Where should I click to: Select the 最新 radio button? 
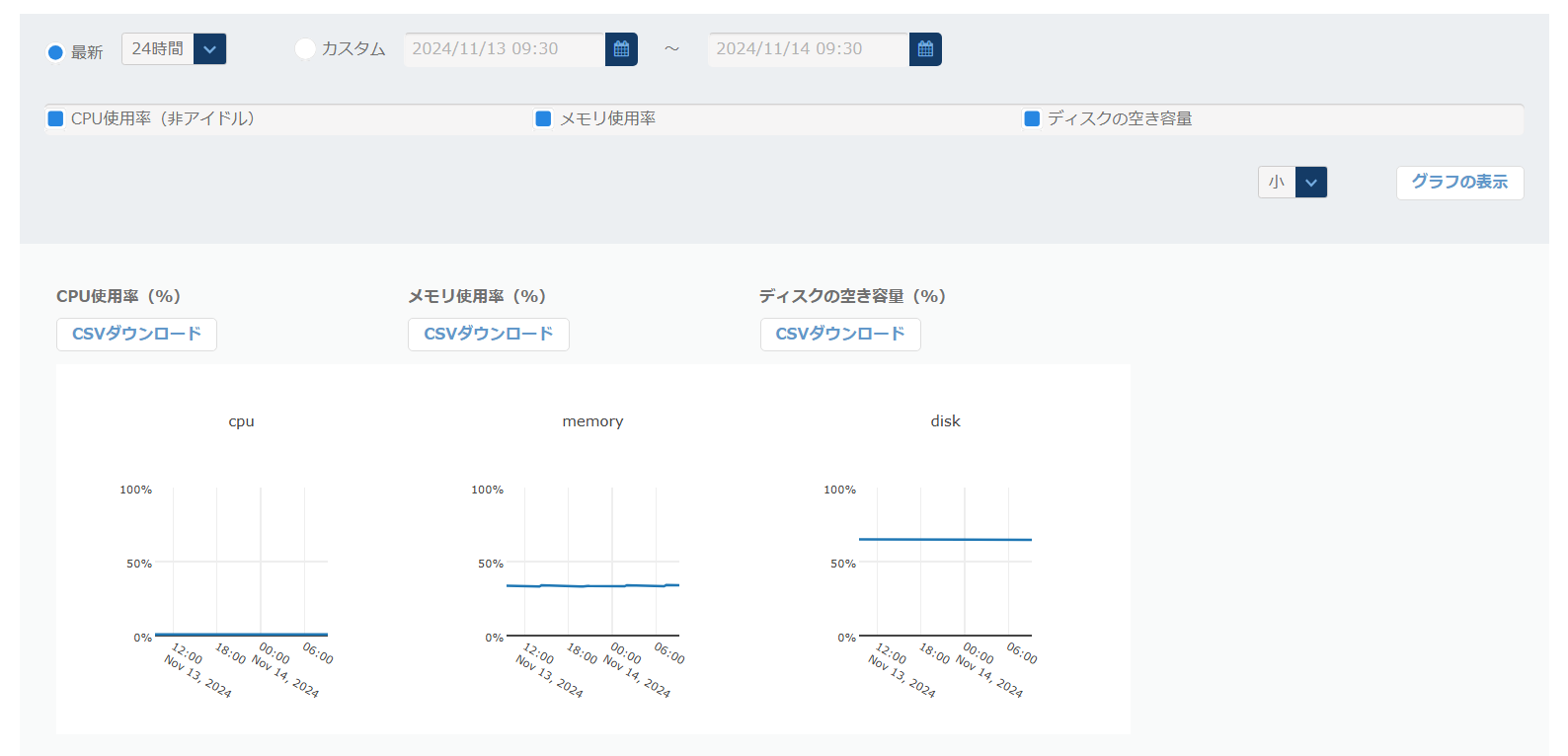(x=56, y=52)
